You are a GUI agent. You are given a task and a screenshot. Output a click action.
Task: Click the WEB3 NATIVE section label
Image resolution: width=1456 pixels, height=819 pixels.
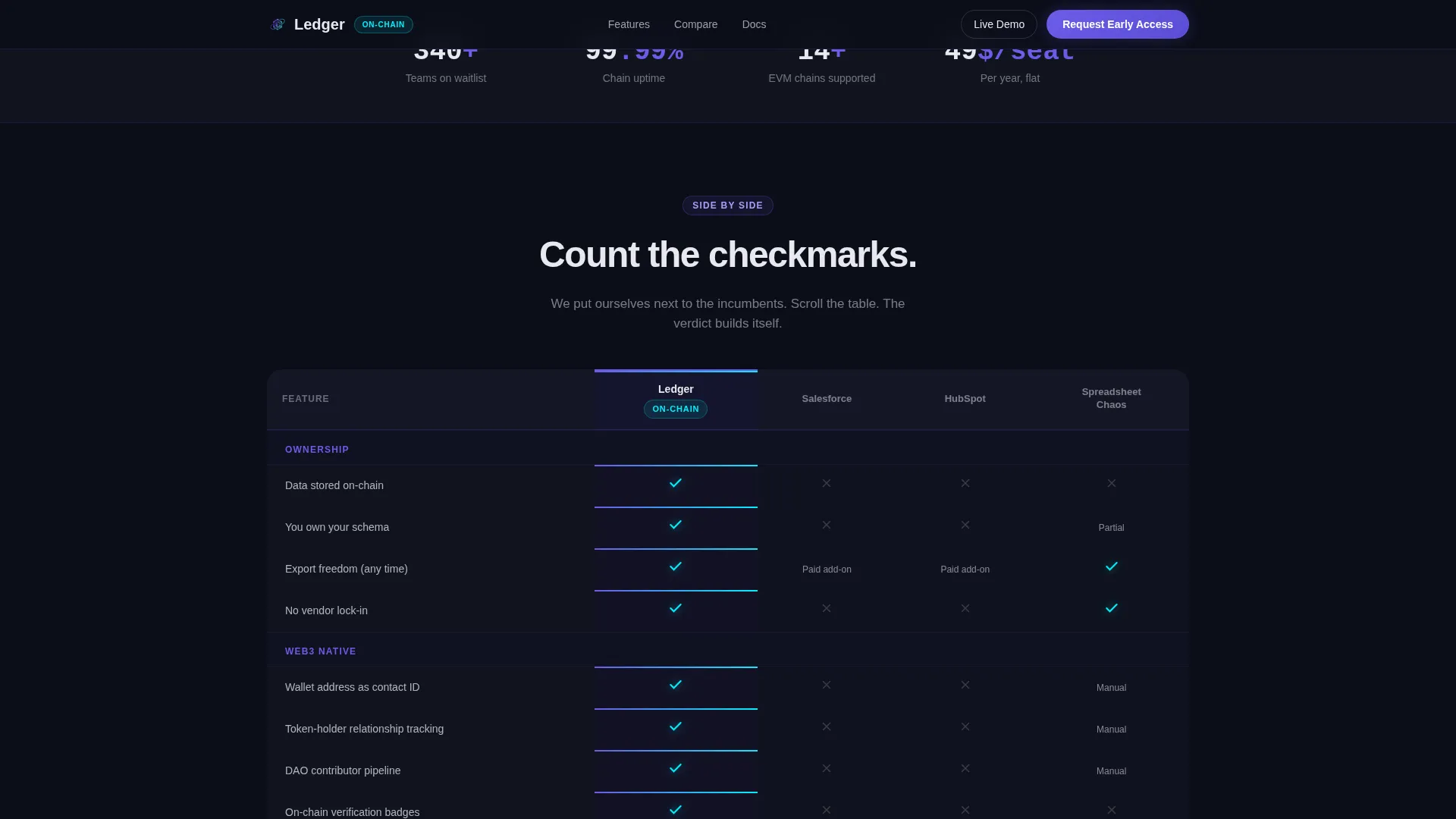click(321, 651)
